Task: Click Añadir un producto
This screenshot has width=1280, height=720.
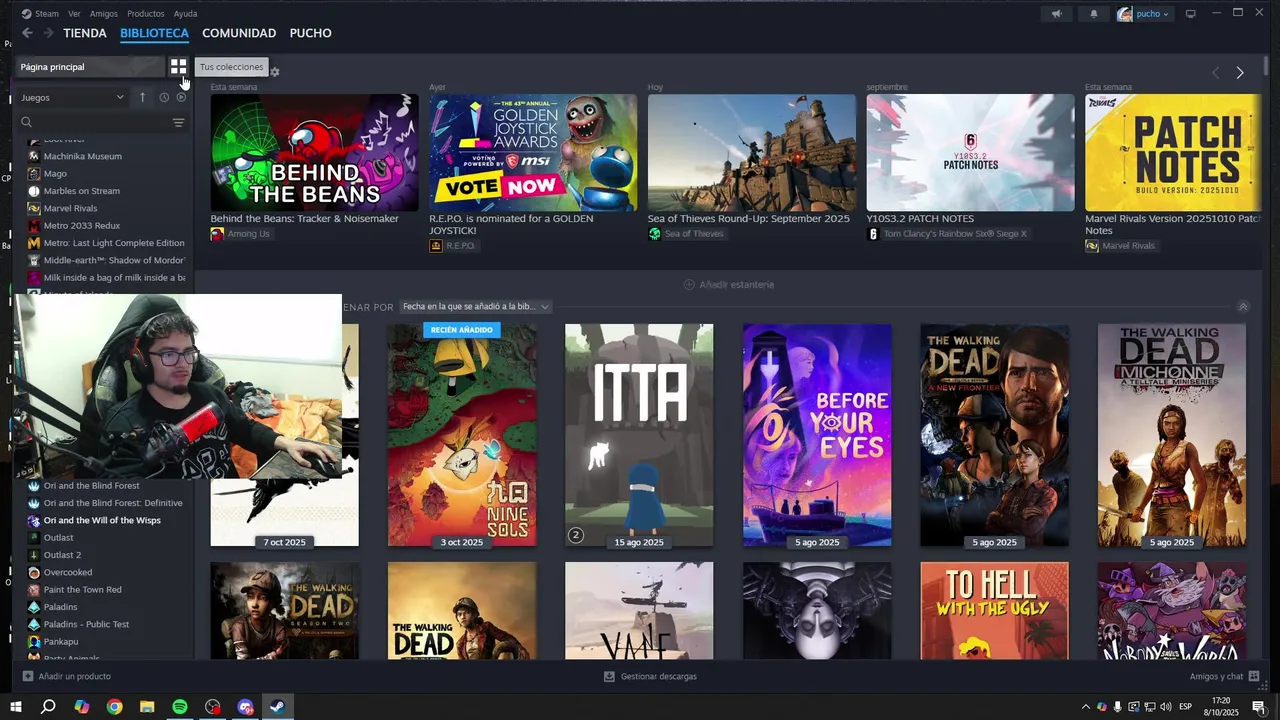Action: [66, 677]
